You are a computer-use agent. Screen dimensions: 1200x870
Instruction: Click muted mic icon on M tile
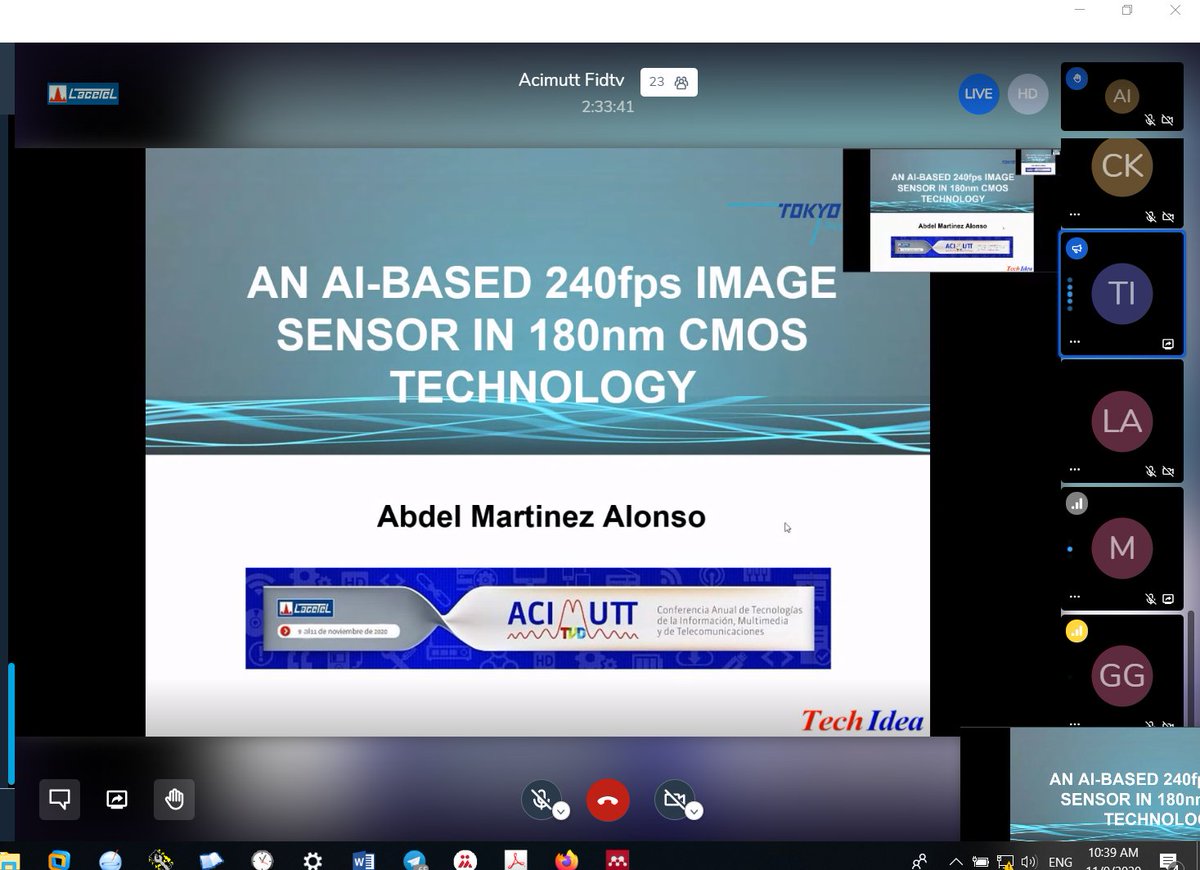coord(1150,598)
